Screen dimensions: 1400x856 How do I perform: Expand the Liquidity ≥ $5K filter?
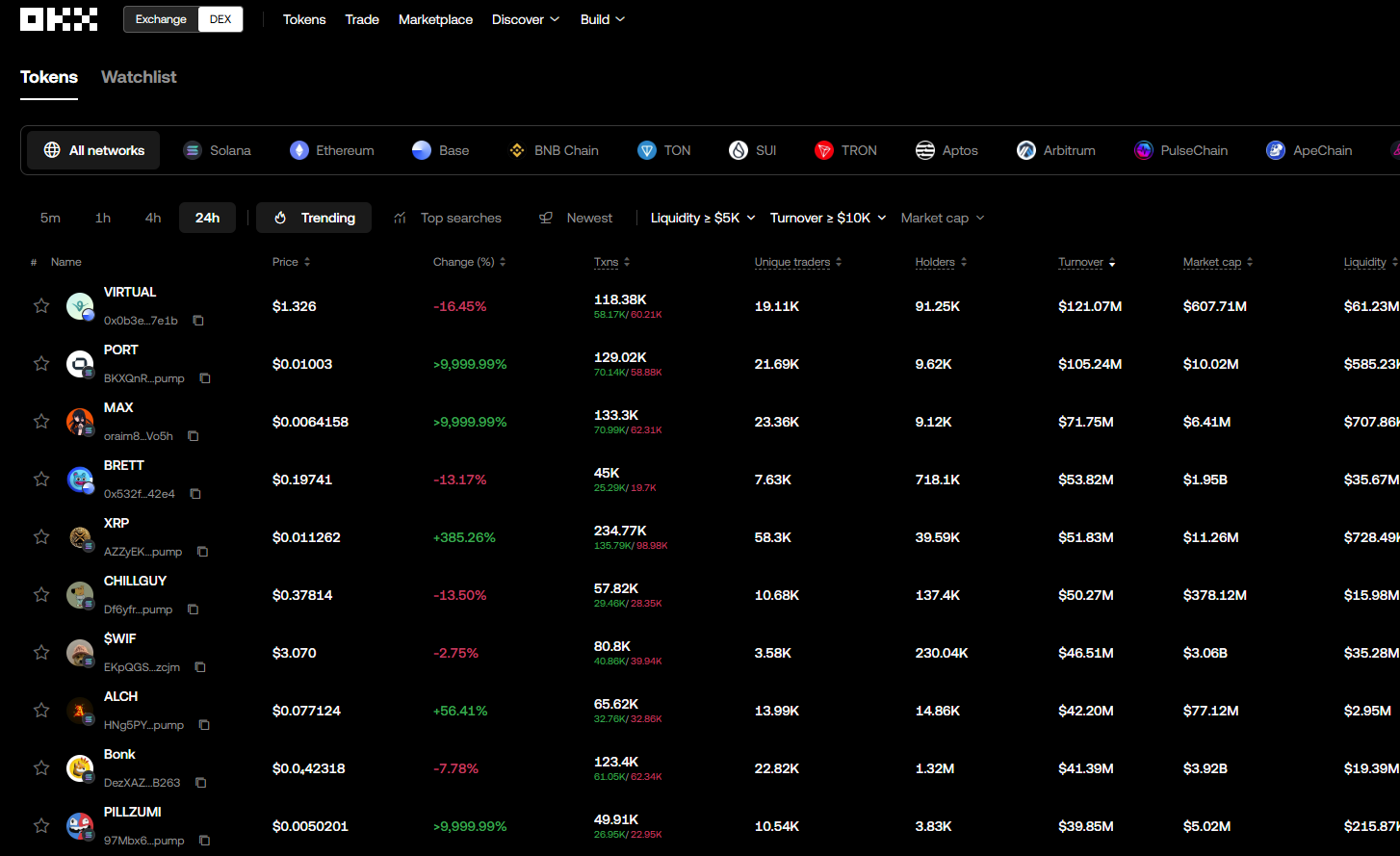pos(703,218)
